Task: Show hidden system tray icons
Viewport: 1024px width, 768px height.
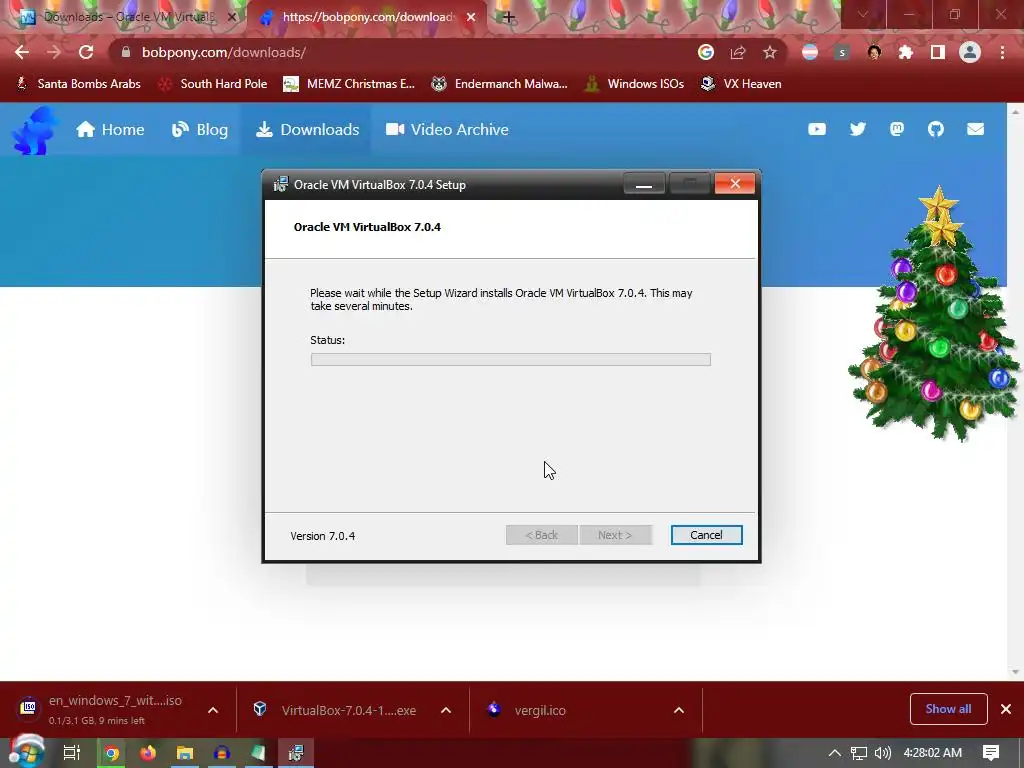Action: pyautogui.click(x=835, y=753)
